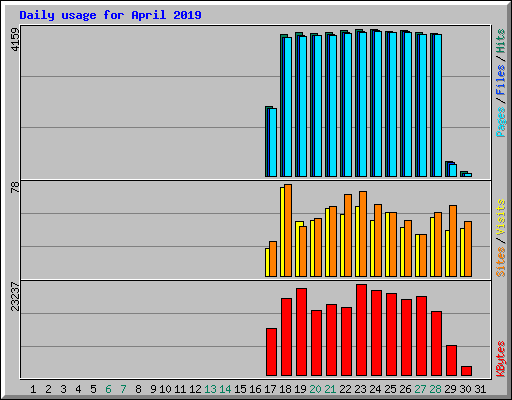Image resolution: width=512 pixels, height=400 pixels.
Task: Click day 17 on the x-axis
Action: (270, 389)
